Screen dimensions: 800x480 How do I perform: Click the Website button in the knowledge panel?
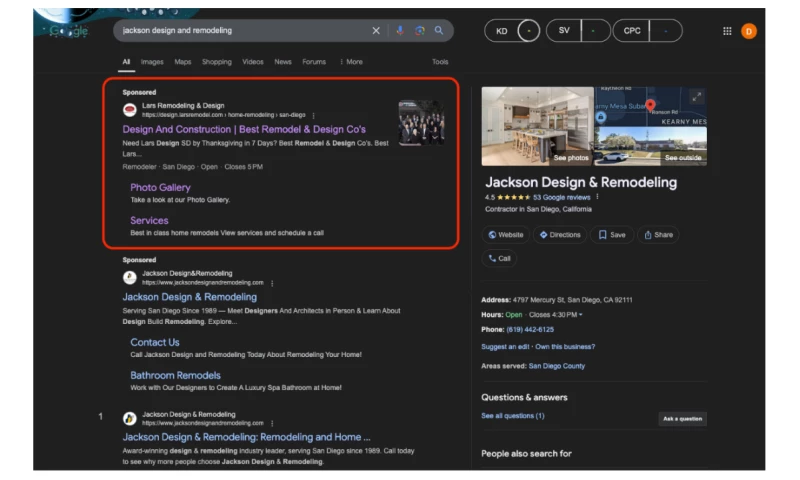[506, 235]
